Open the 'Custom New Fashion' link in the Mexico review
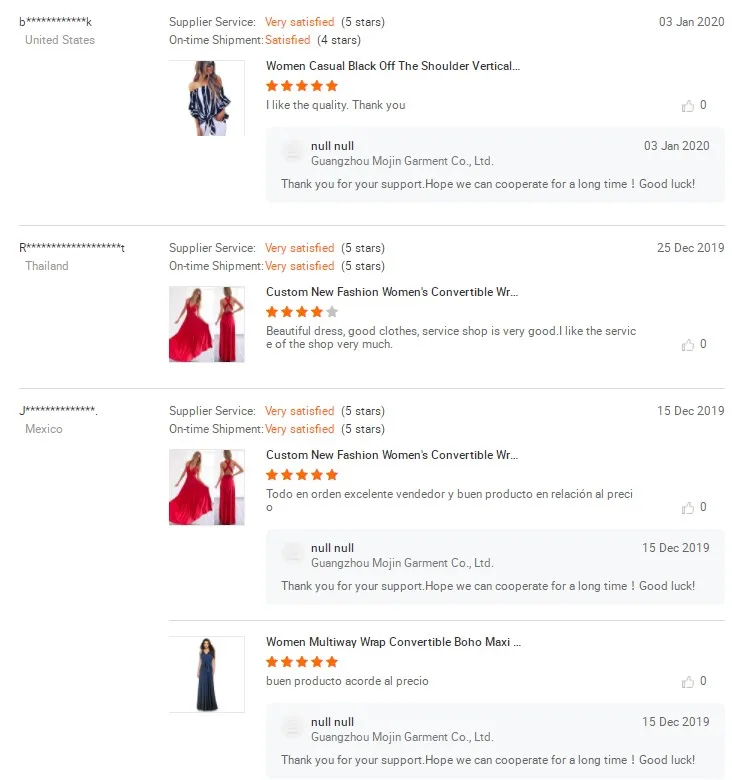 [x=392, y=455]
